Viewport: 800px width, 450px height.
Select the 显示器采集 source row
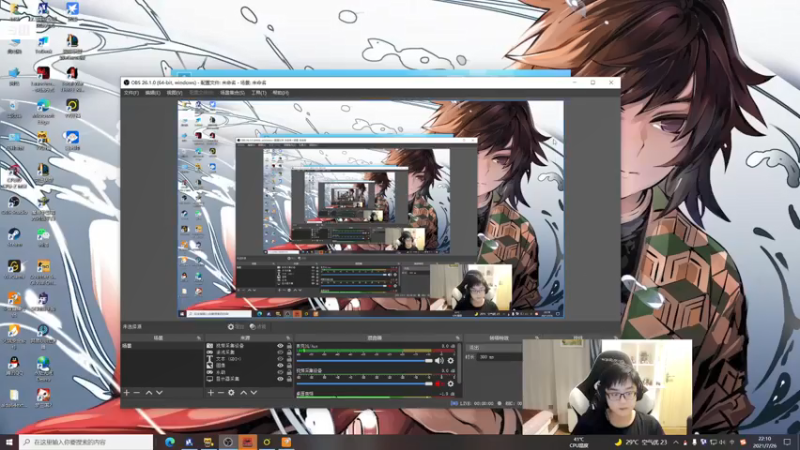tap(248, 379)
